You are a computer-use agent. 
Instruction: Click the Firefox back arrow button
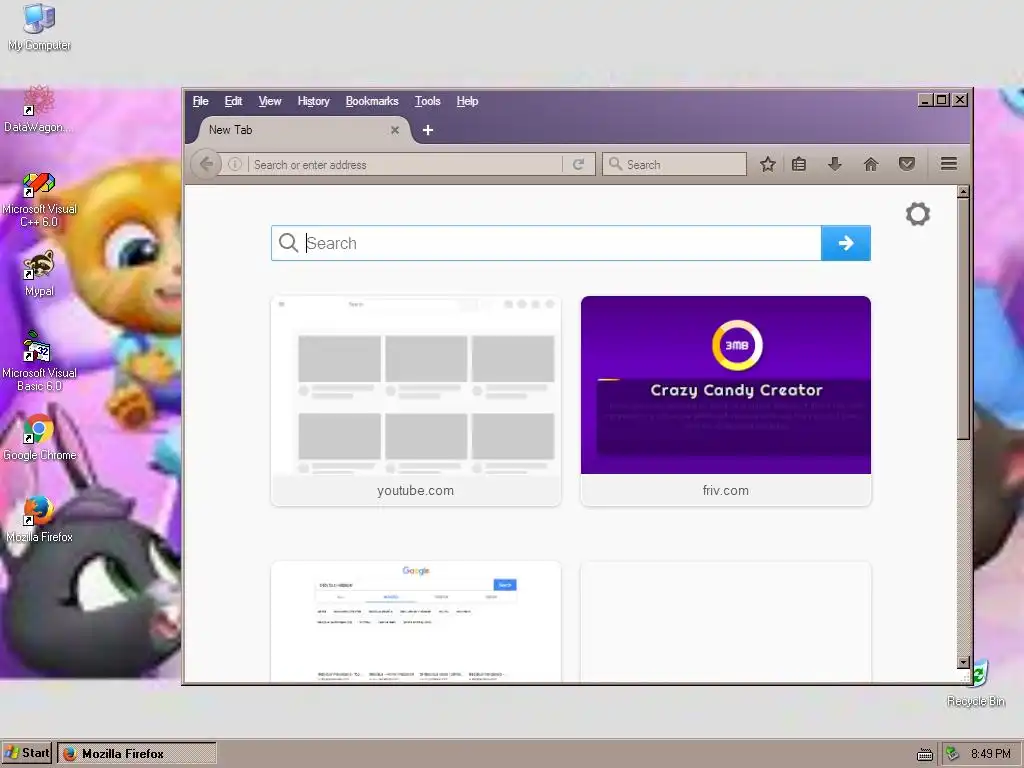coord(206,164)
